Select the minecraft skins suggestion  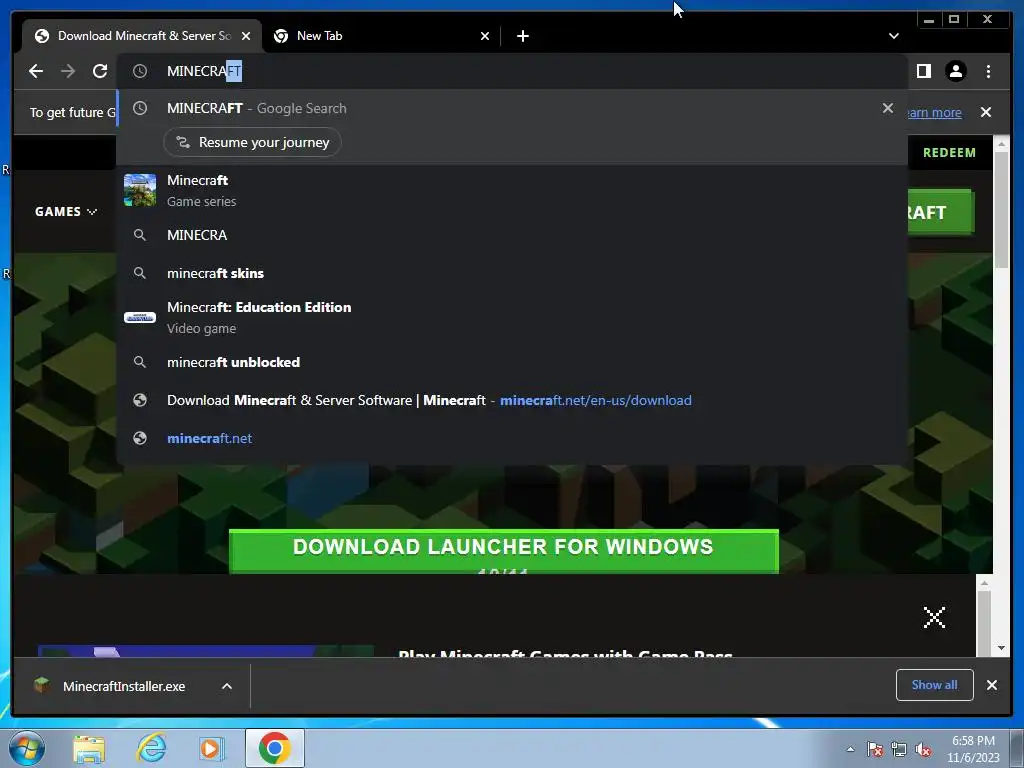512,273
